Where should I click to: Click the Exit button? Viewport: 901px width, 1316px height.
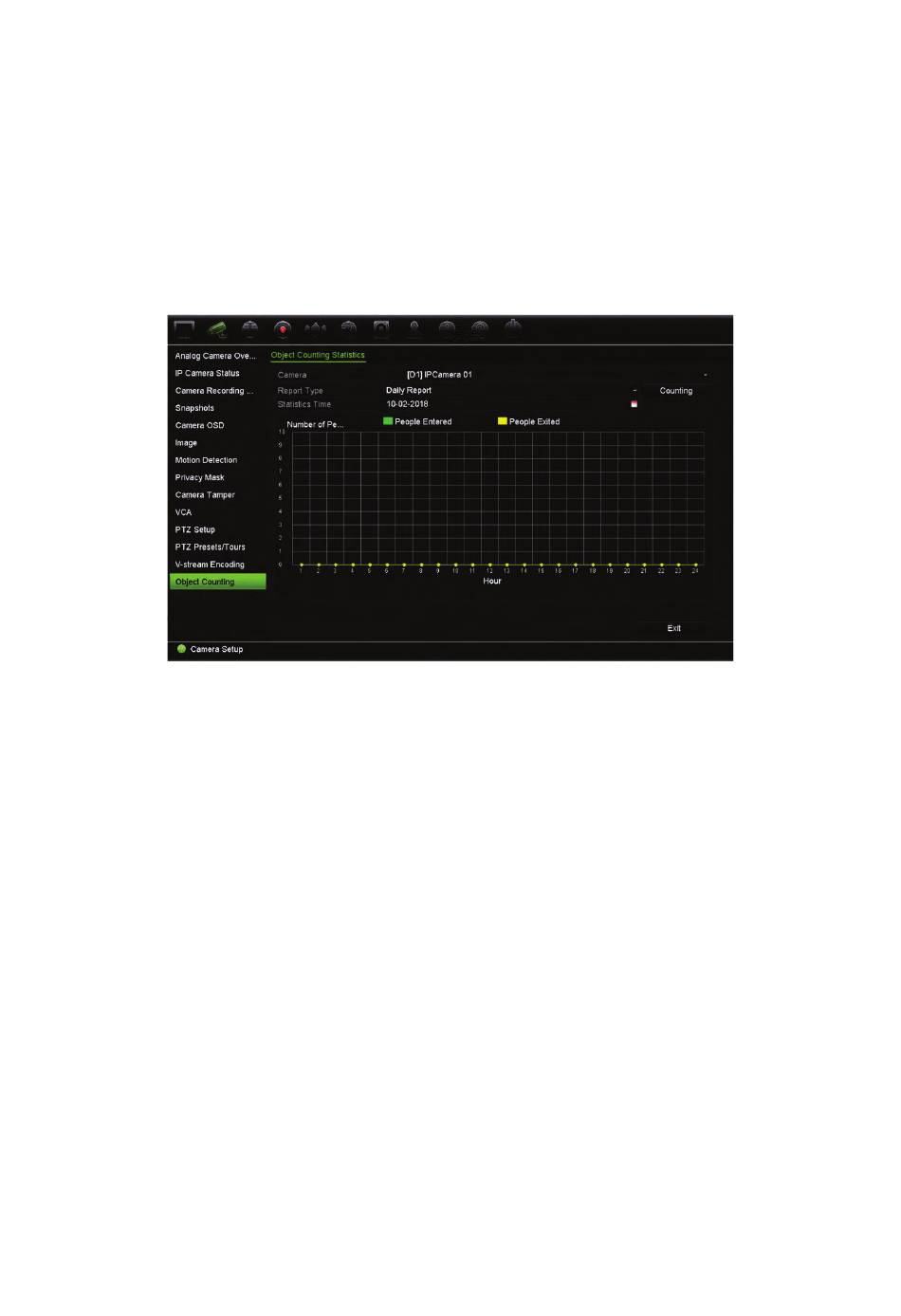[x=674, y=628]
